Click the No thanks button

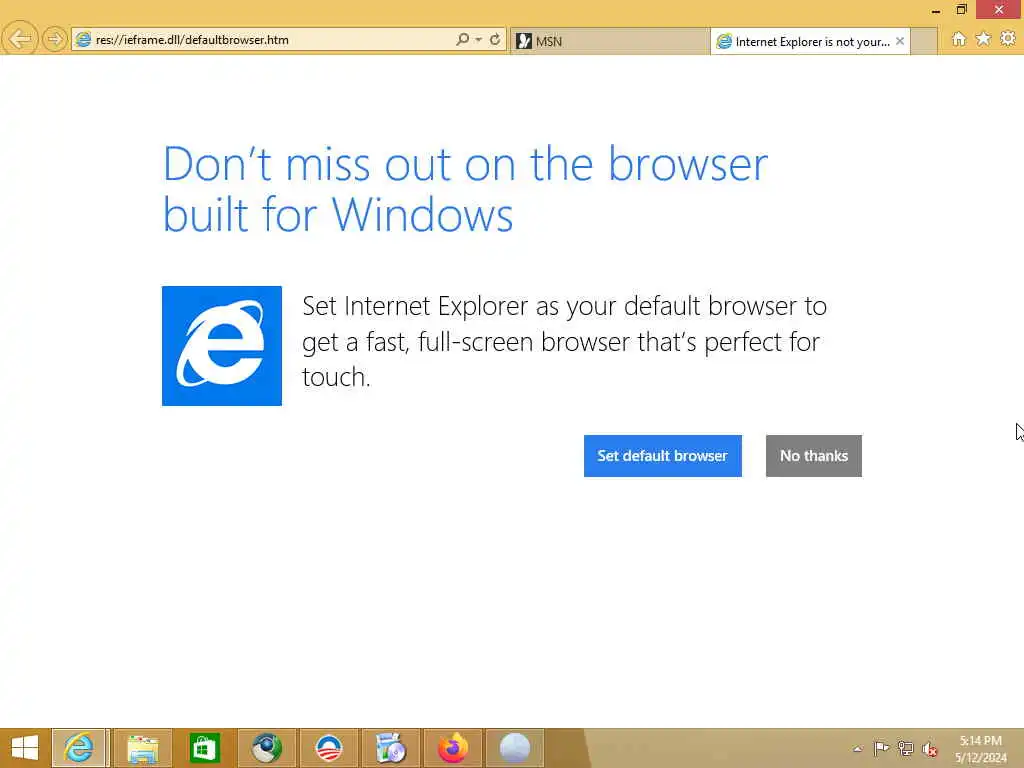click(814, 456)
